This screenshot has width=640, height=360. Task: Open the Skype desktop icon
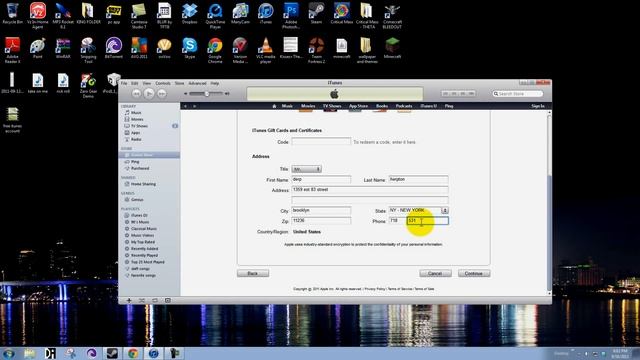[x=189, y=48]
